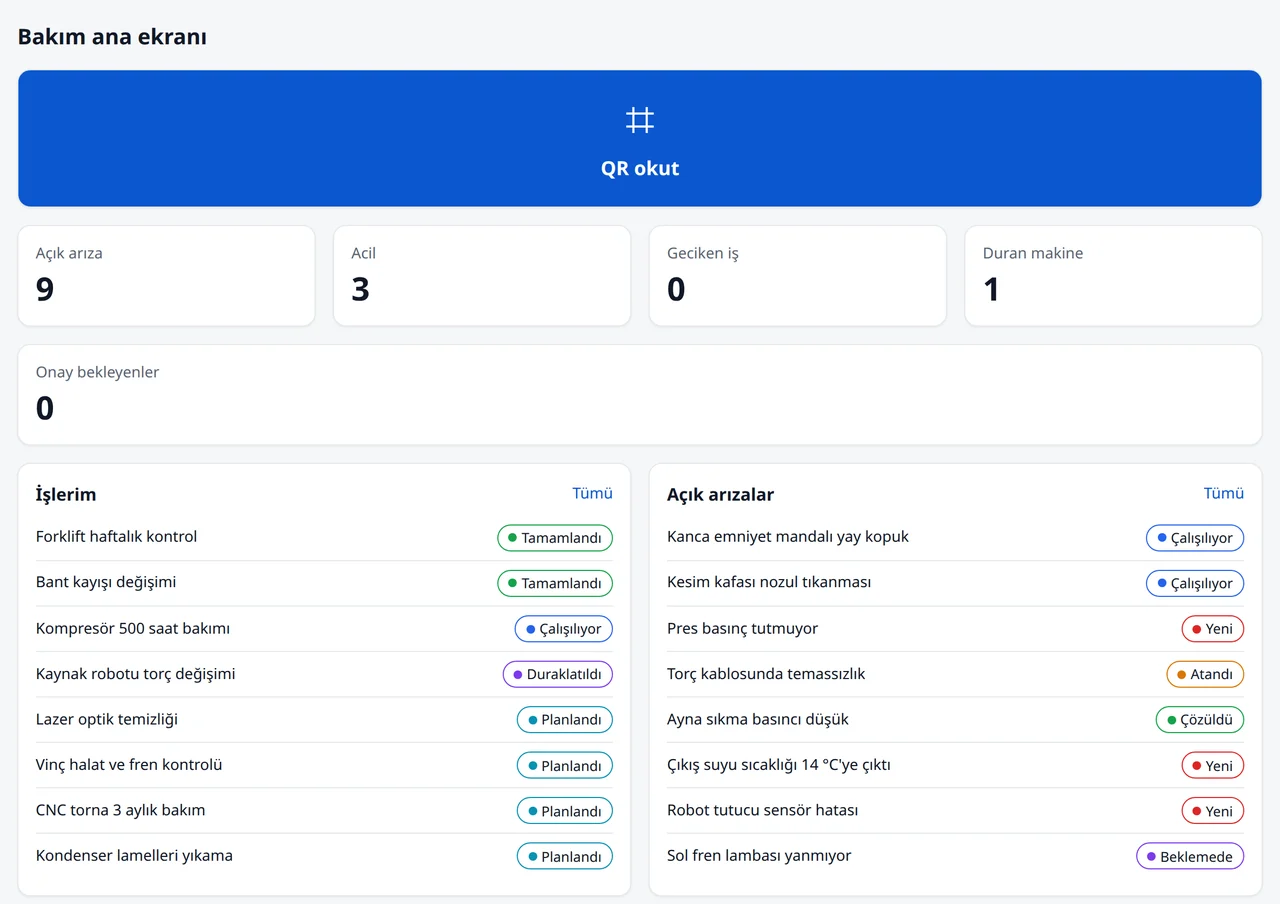Click the Çözüldü status badge
The width and height of the screenshot is (1280, 904).
coord(1200,720)
